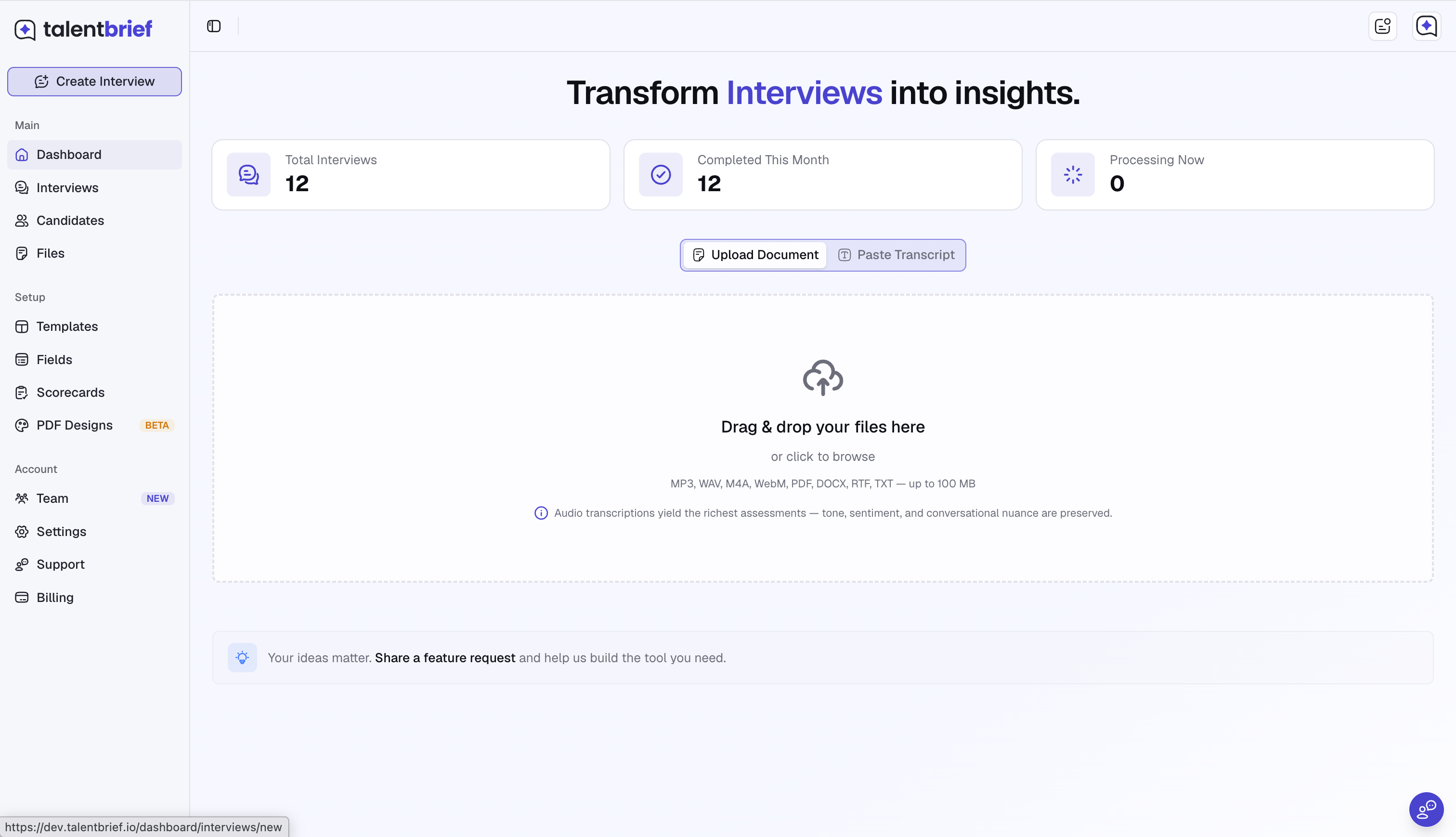Navigate to the Candidates page
The image size is (1456, 837).
click(x=69, y=220)
